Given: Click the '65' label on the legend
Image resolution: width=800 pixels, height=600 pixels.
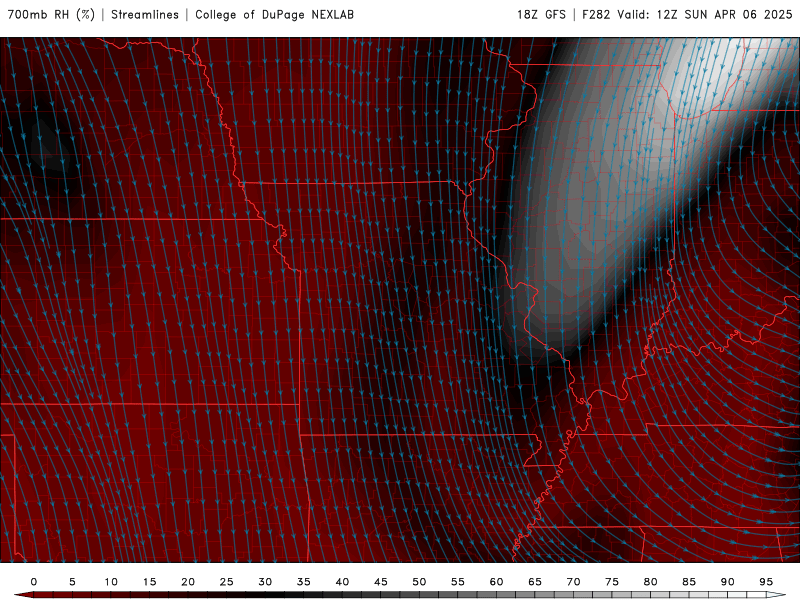Looking at the screenshot, I should pyautogui.click(x=535, y=582).
